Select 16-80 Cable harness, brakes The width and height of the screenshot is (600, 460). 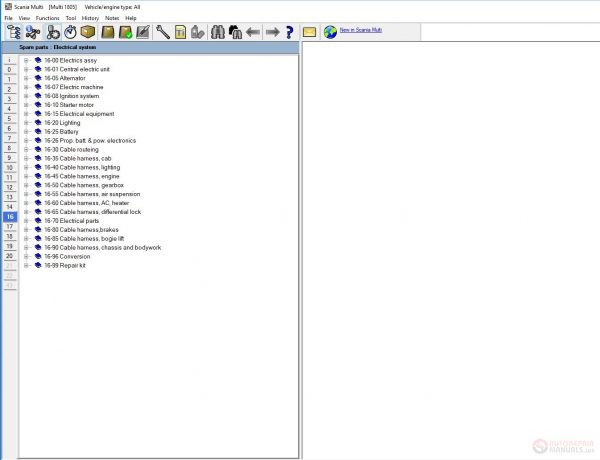[82, 230]
